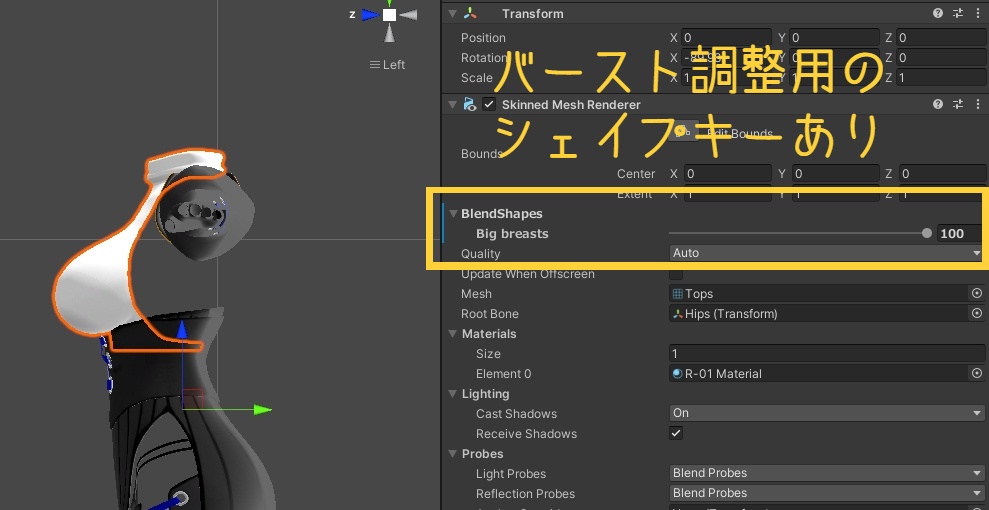Click the Skinned Mesh Renderer component icon
Image resolution: width=989 pixels, height=510 pixels.
[469, 104]
